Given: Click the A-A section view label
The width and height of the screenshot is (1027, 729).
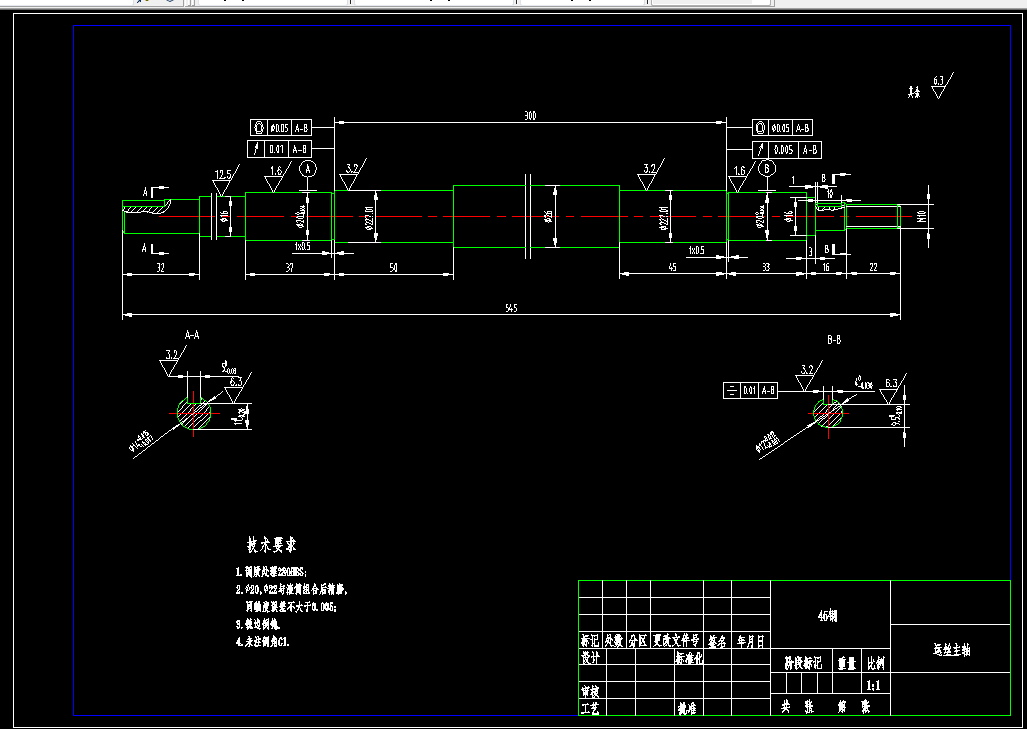Looking at the screenshot, I should point(192,335).
